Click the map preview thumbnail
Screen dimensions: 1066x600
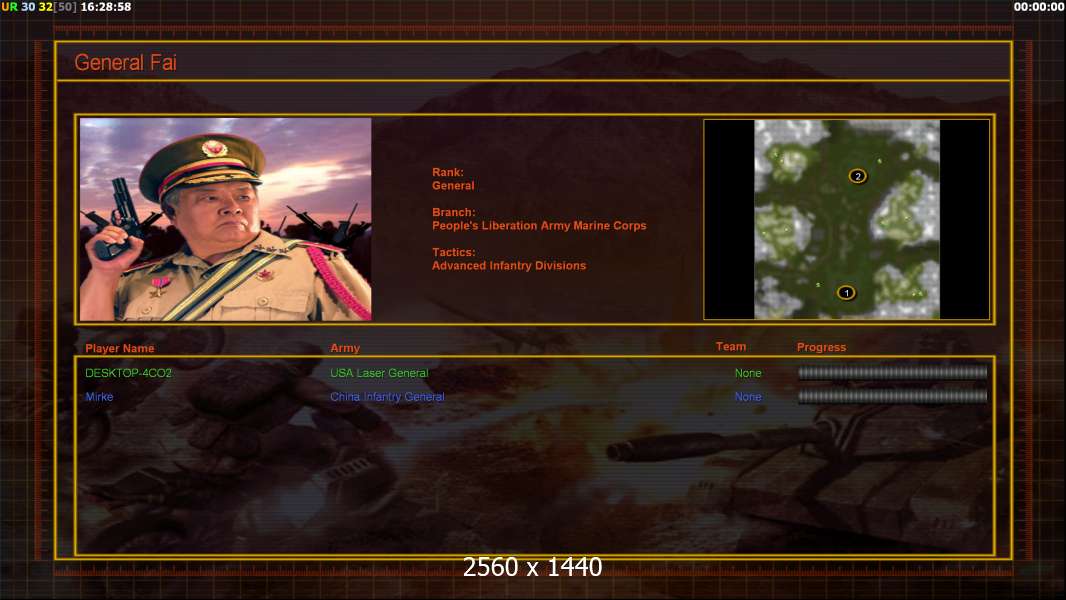coord(846,219)
